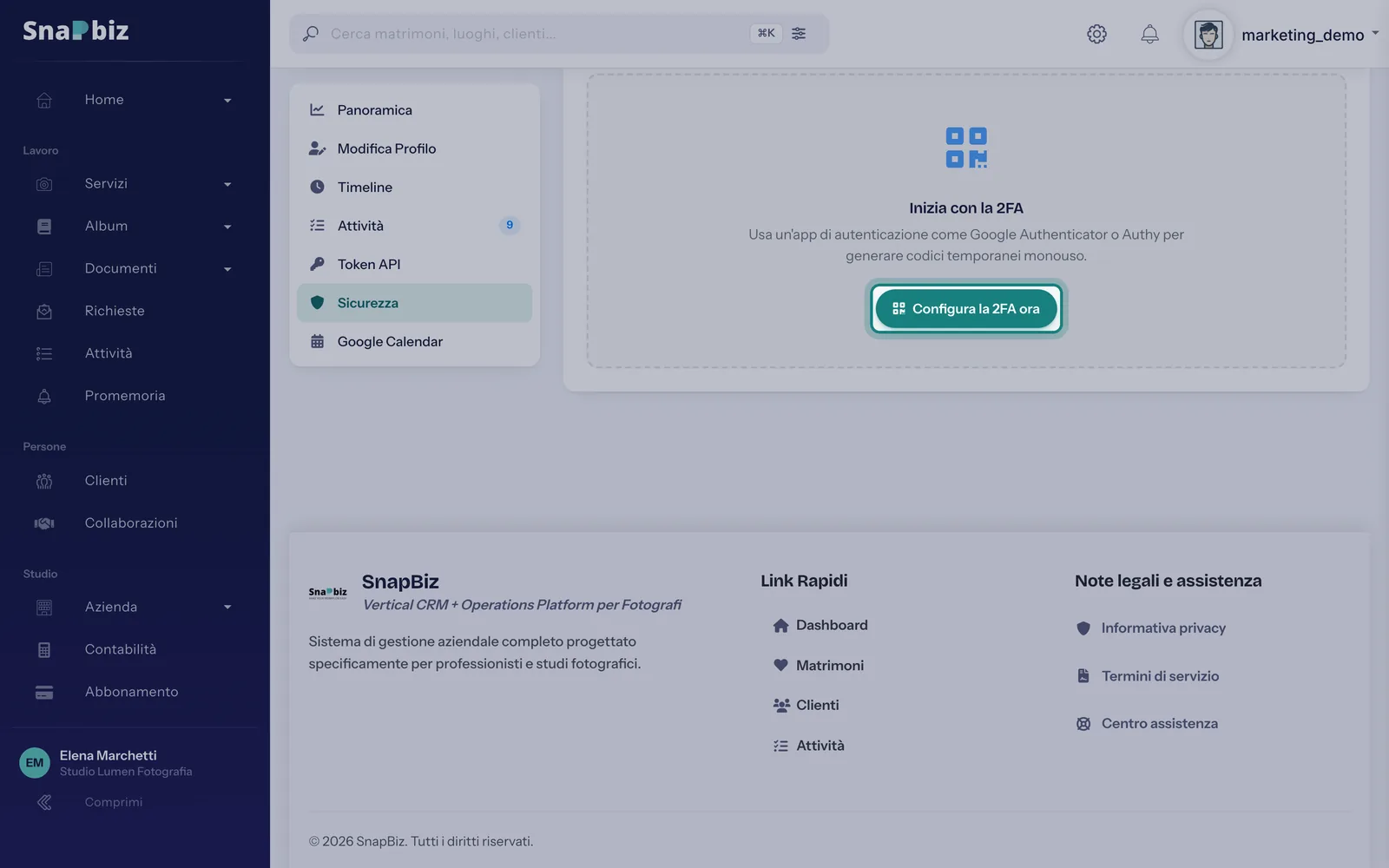Image resolution: width=1389 pixels, height=868 pixels.
Task: Click the QR code 2FA icon
Action: [x=966, y=148]
